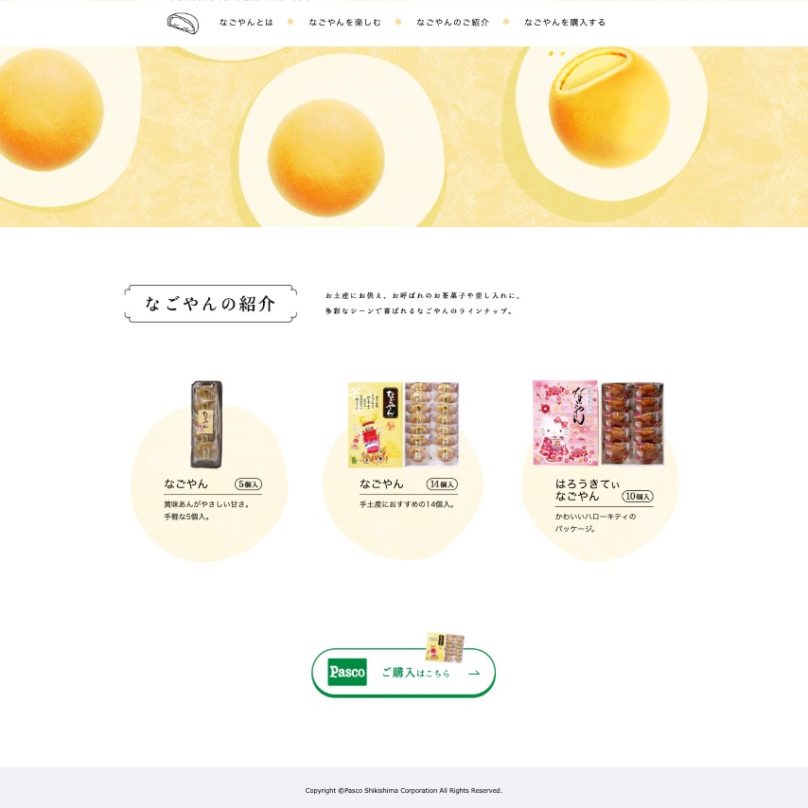The width and height of the screenshot is (808, 808).
Task: Select the Hello Kitty Nagoyan box image
Action: (x=598, y=423)
